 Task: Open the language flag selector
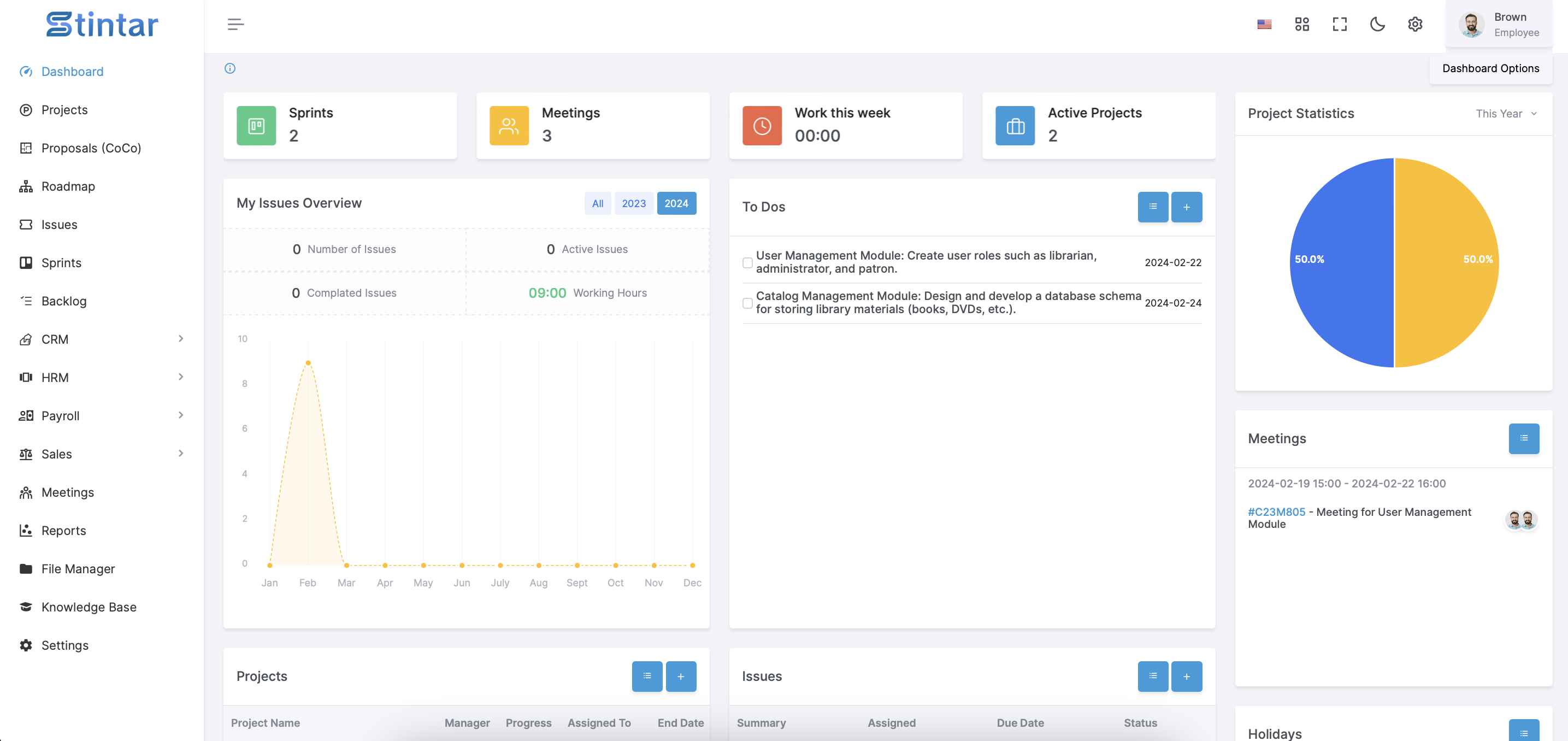[1264, 25]
